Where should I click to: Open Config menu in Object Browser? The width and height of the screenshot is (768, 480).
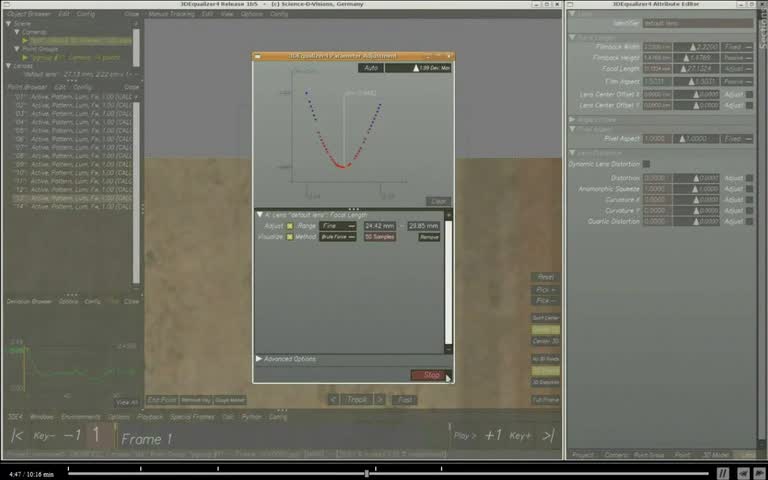(86, 14)
